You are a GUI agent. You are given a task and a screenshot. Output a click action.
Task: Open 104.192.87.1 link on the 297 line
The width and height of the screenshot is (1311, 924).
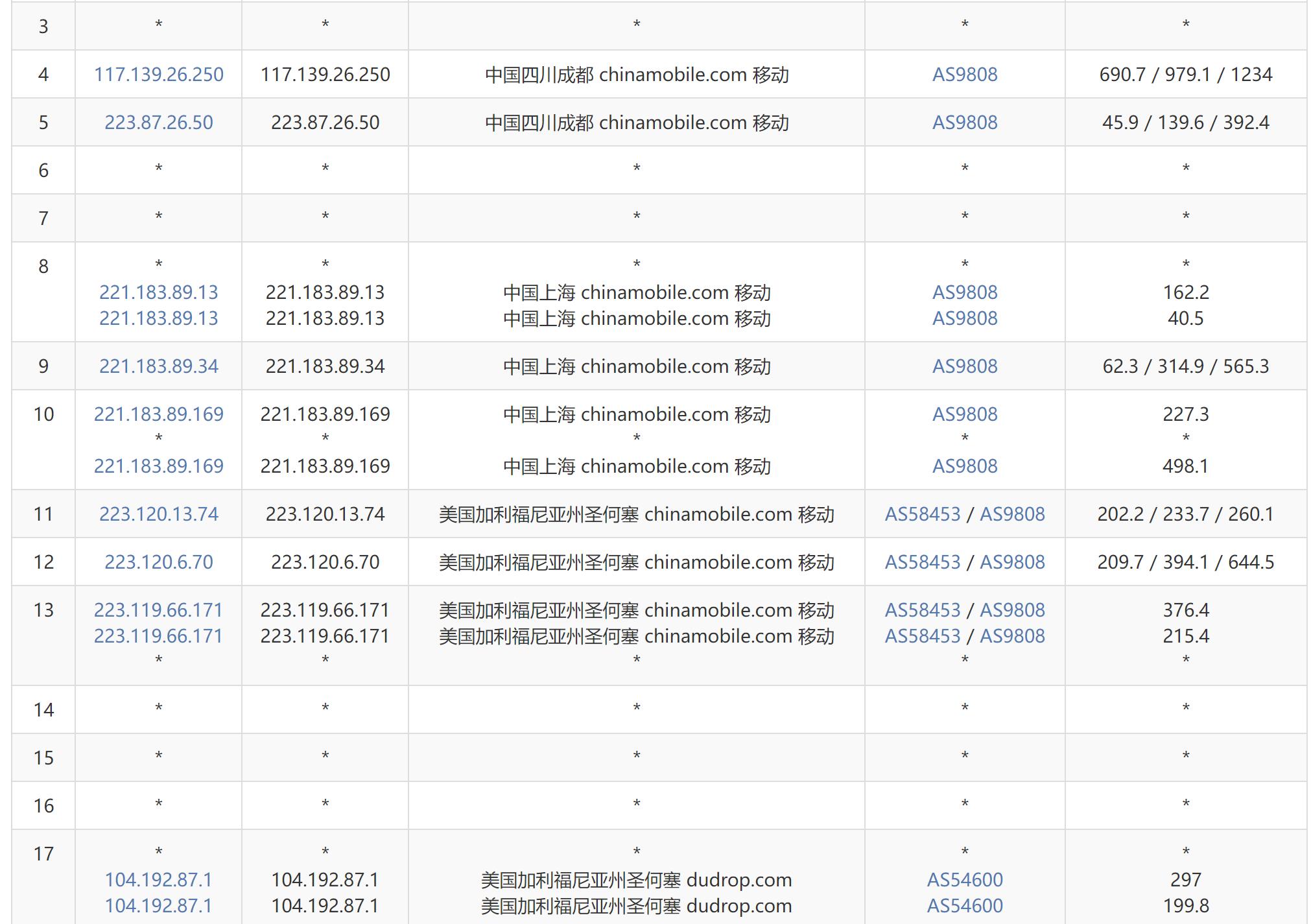[159, 880]
